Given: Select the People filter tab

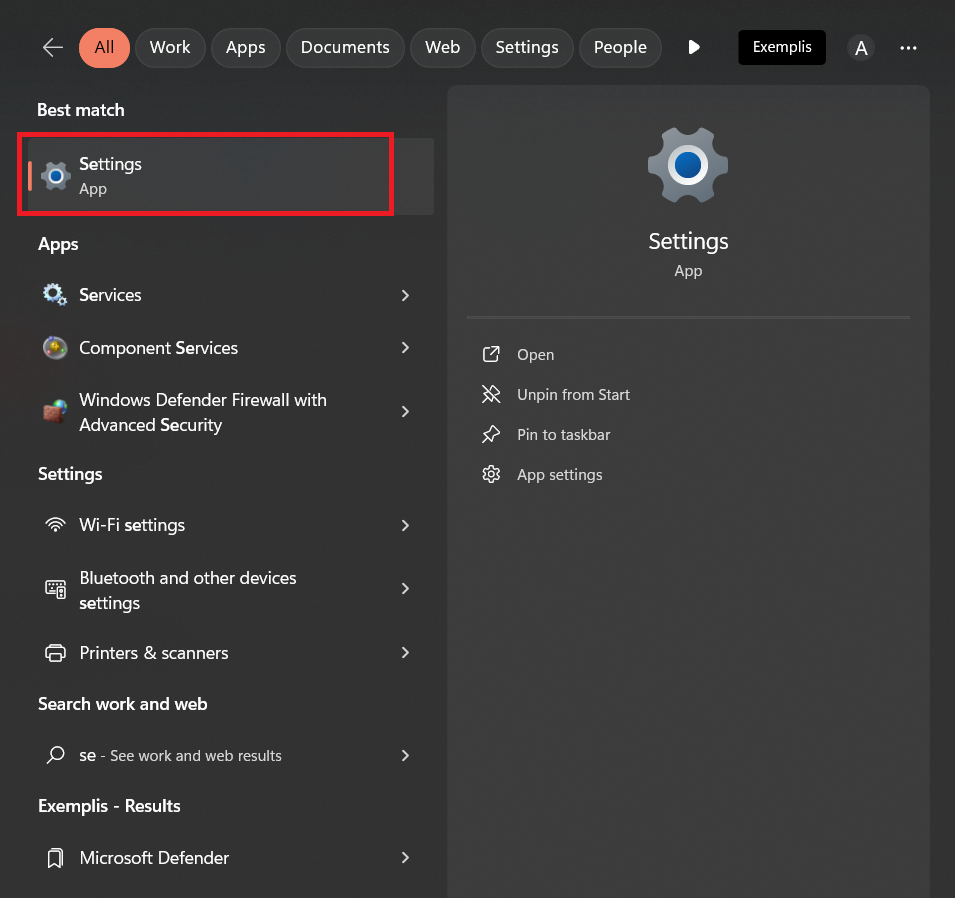Looking at the screenshot, I should tap(620, 48).
